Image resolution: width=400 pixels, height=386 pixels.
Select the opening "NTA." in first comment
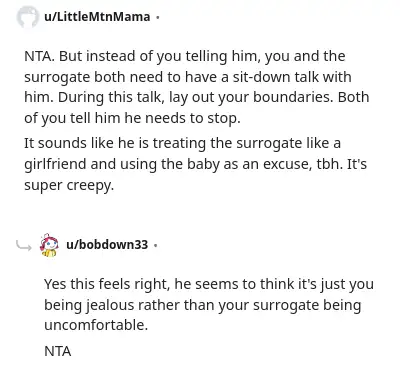point(39,56)
